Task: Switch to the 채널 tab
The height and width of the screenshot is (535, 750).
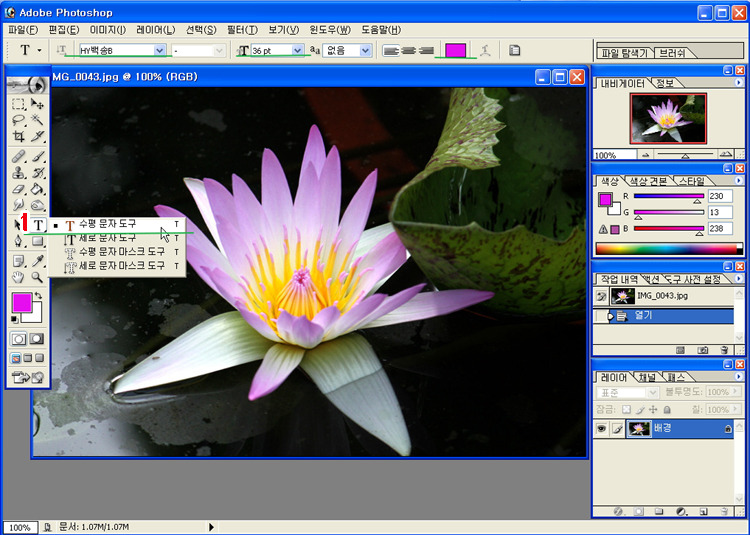Action: [647, 377]
